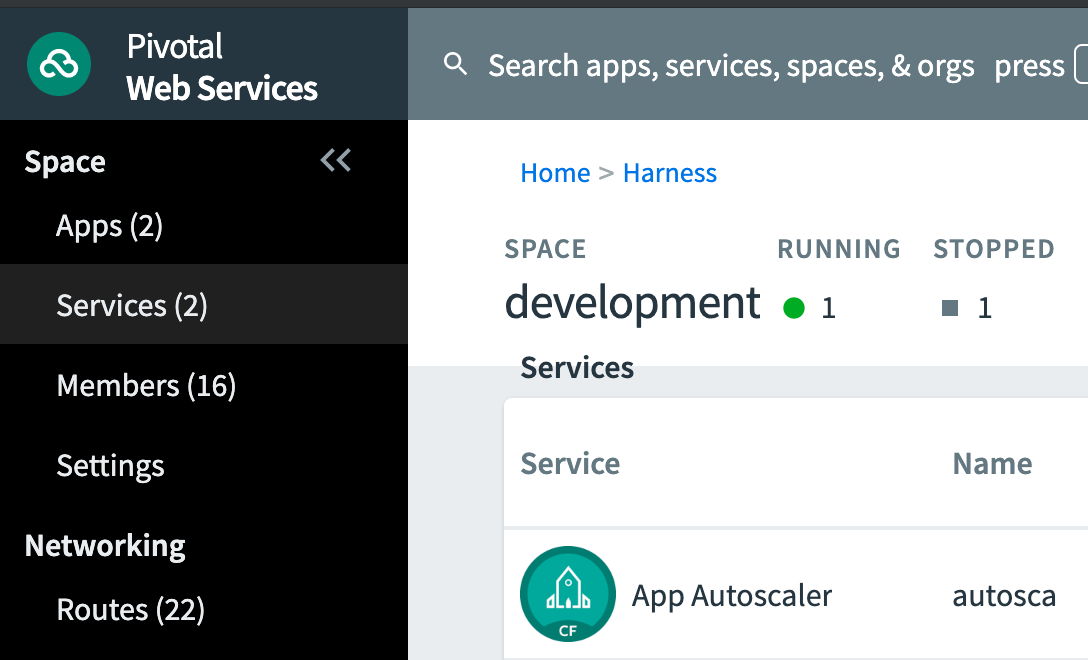
Task: Click the Space sidebar heading
Action: point(65,162)
